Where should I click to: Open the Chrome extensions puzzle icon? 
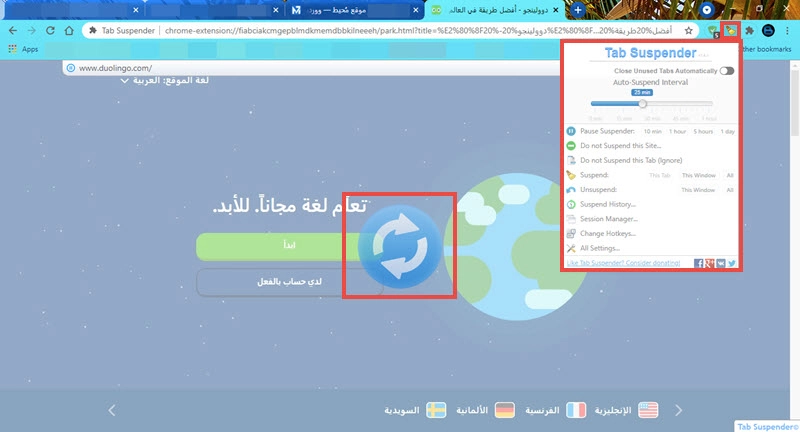749,31
